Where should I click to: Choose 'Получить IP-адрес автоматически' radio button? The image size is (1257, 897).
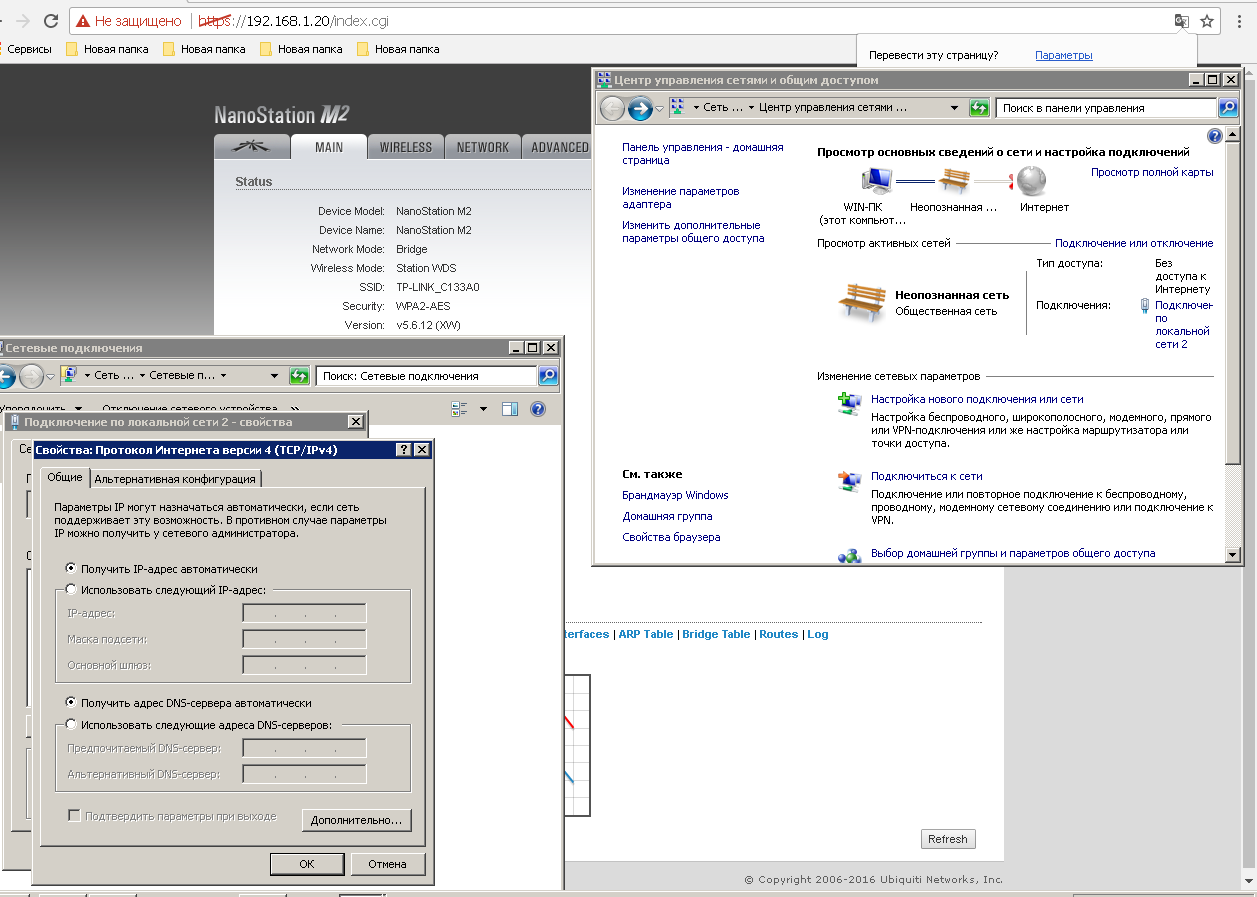click(x=71, y=568)
